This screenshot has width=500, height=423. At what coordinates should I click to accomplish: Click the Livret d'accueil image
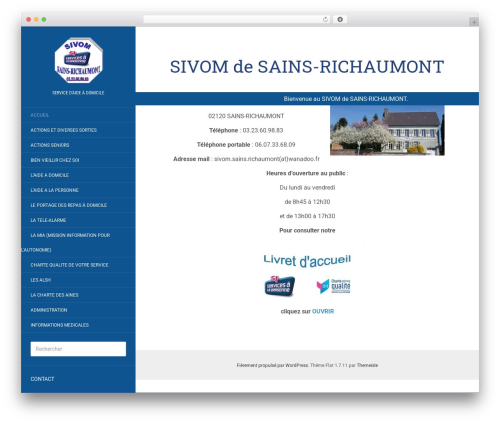pyautogui.click(x=307, y=261)
